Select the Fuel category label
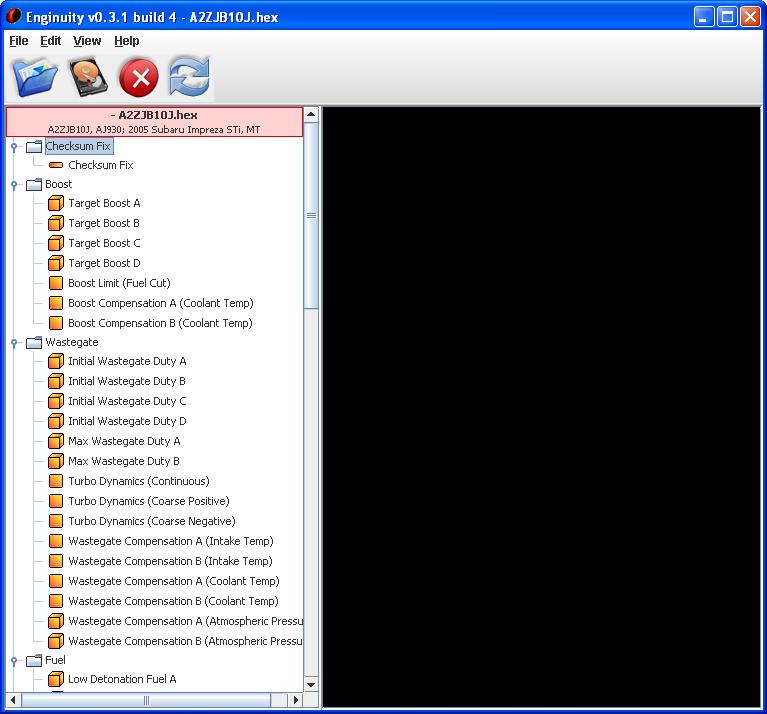 55,660
